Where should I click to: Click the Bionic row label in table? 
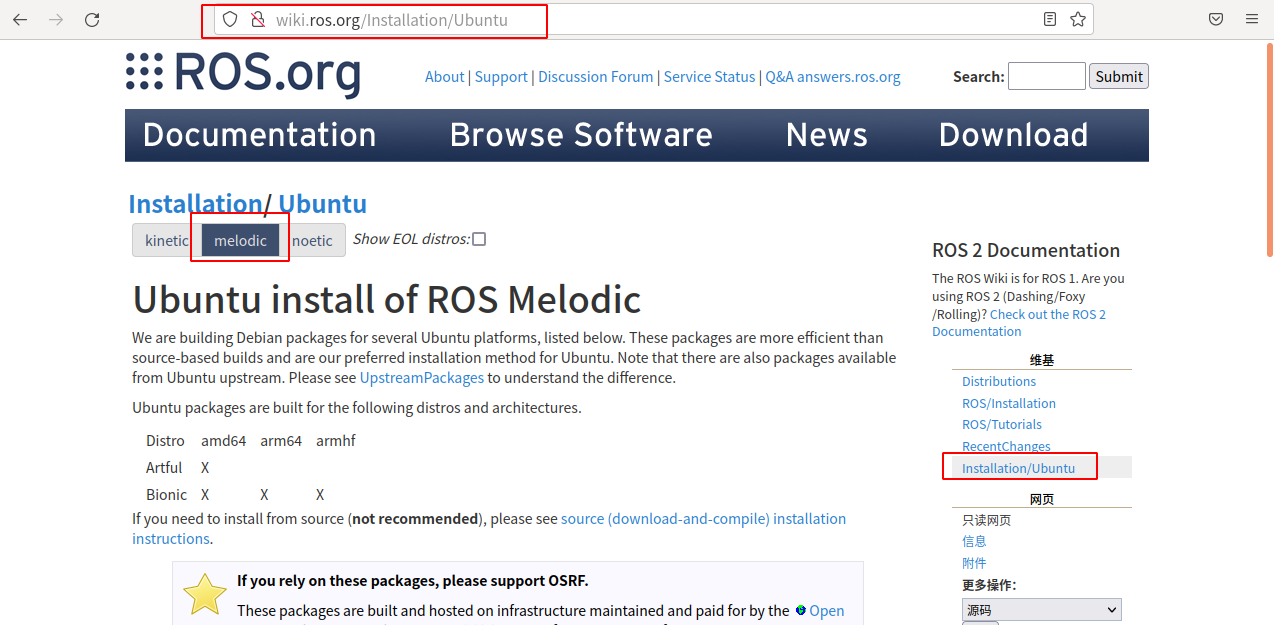pyautogui.click(x=166, y=495)
